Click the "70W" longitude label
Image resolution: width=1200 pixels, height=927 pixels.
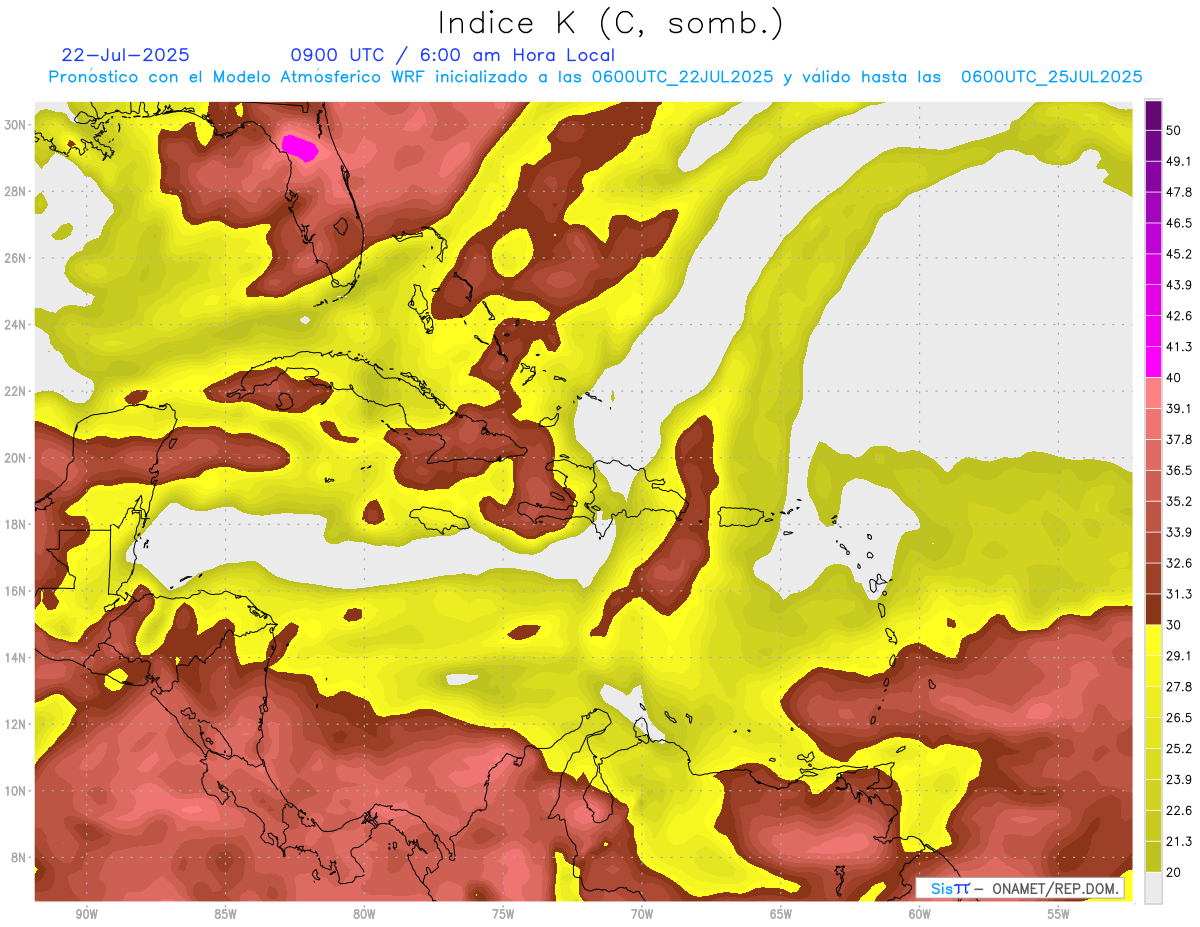[642, 915]
